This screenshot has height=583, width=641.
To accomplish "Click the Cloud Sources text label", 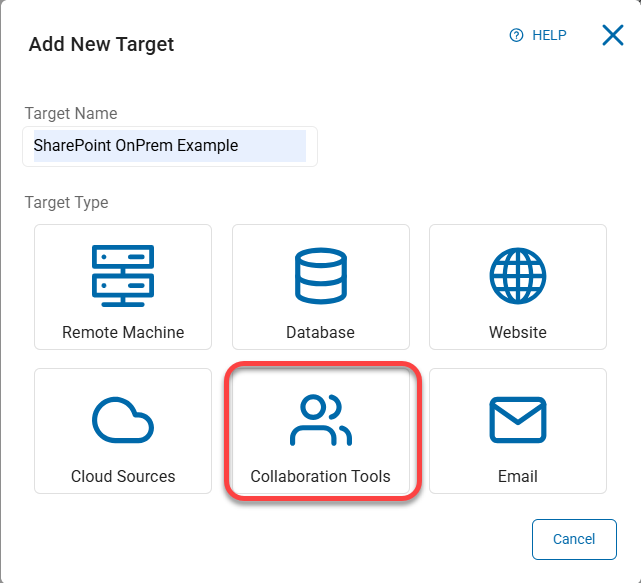I will 123,476.
